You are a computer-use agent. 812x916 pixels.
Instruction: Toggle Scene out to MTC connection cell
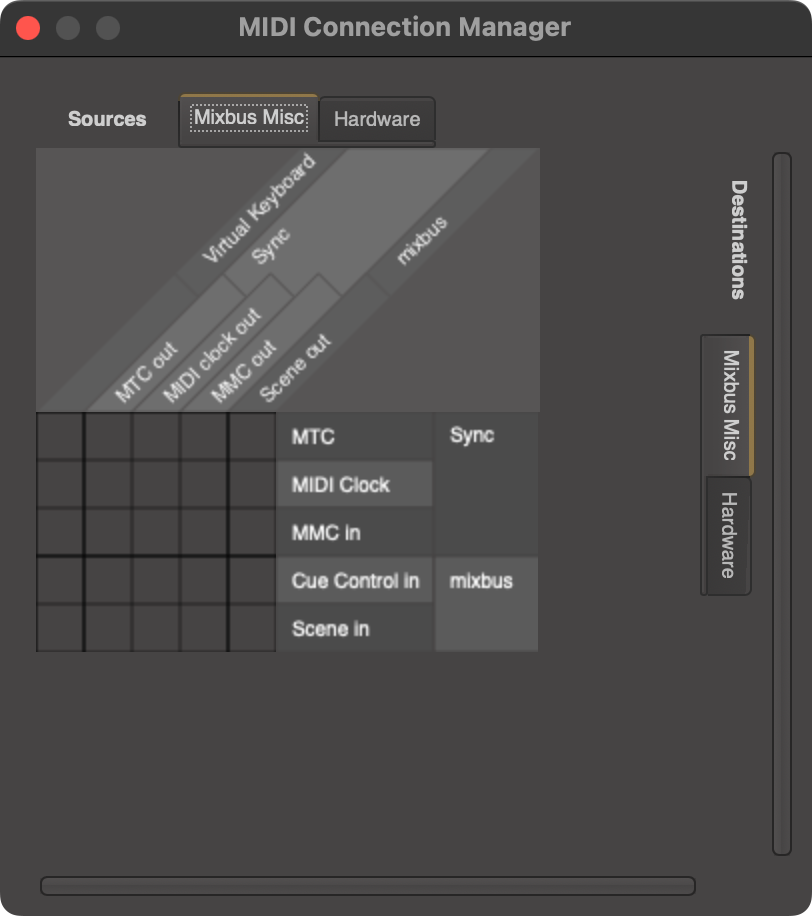tap(252, 437)
